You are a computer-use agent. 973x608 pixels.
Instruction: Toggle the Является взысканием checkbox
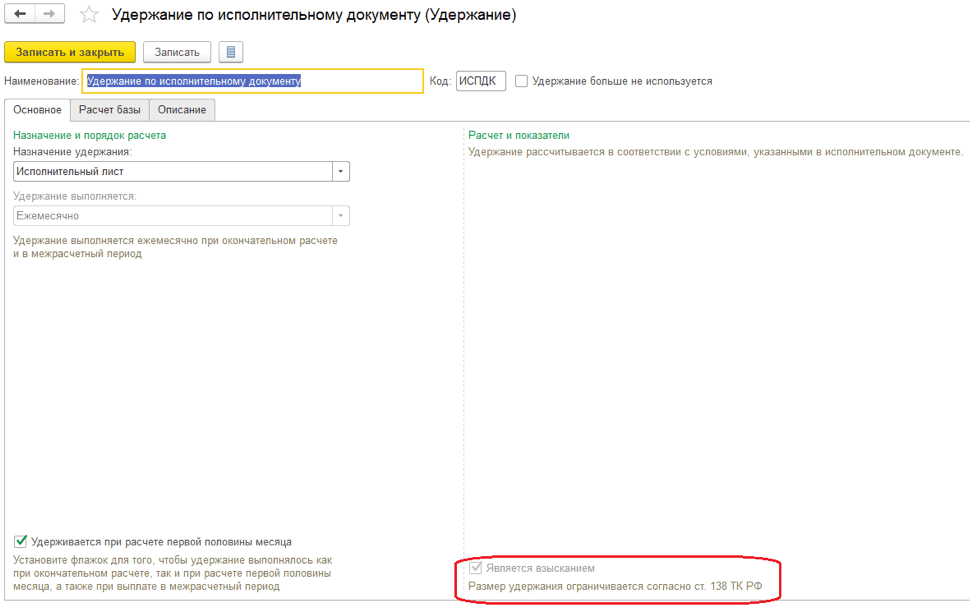475,568
